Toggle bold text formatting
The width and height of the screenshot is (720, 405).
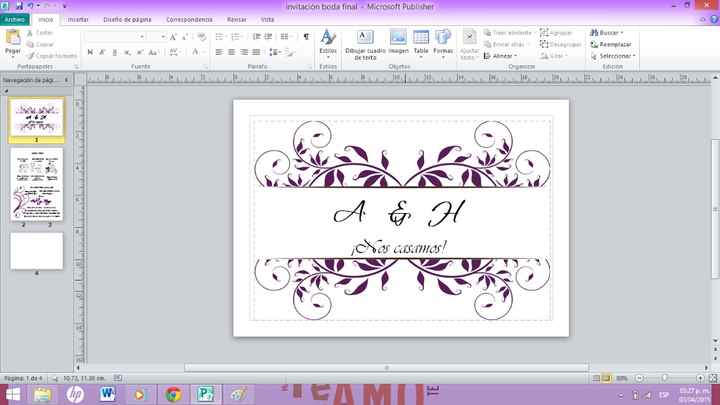[90, 52]
